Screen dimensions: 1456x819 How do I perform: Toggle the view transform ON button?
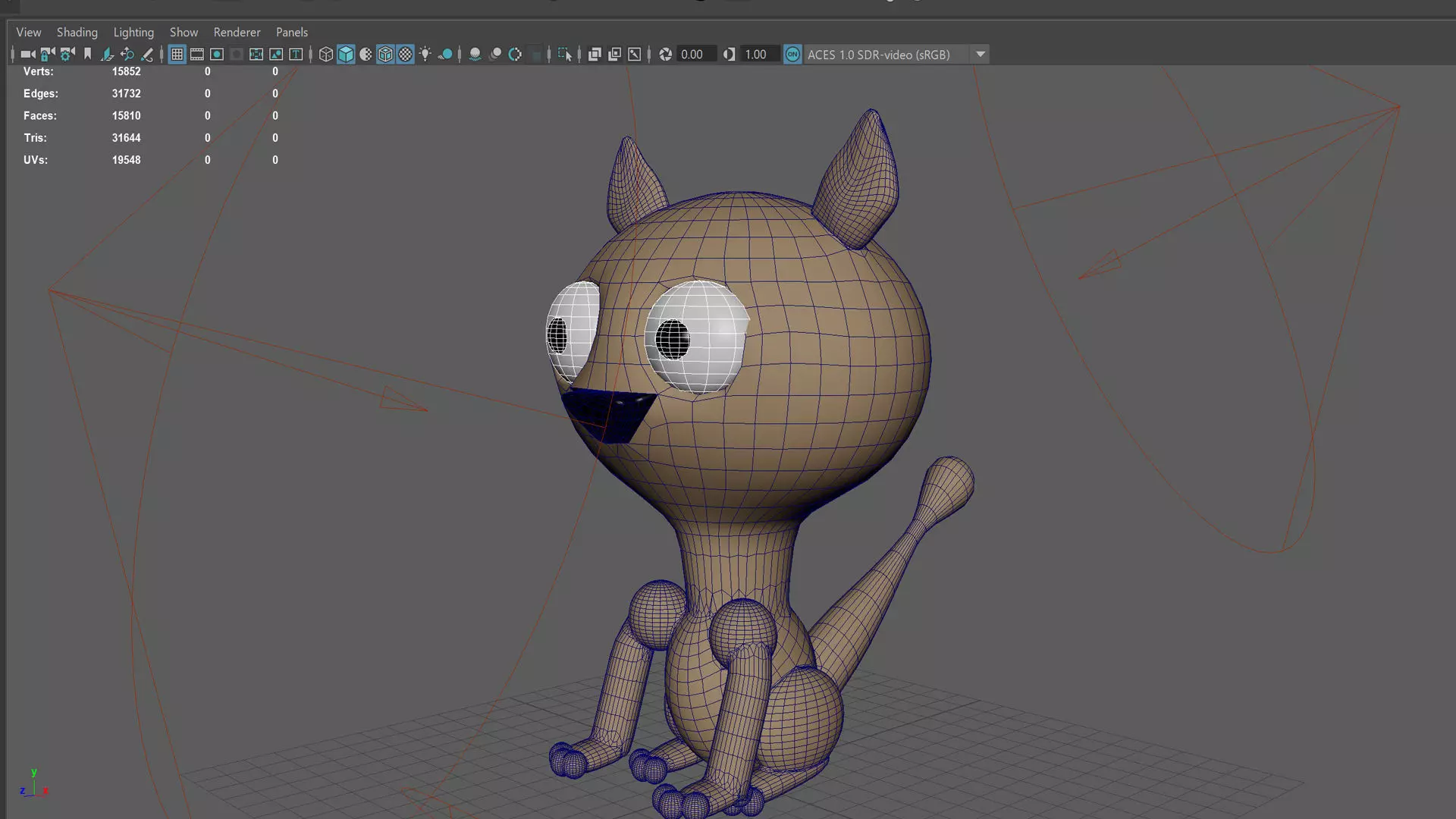point(792,55)
